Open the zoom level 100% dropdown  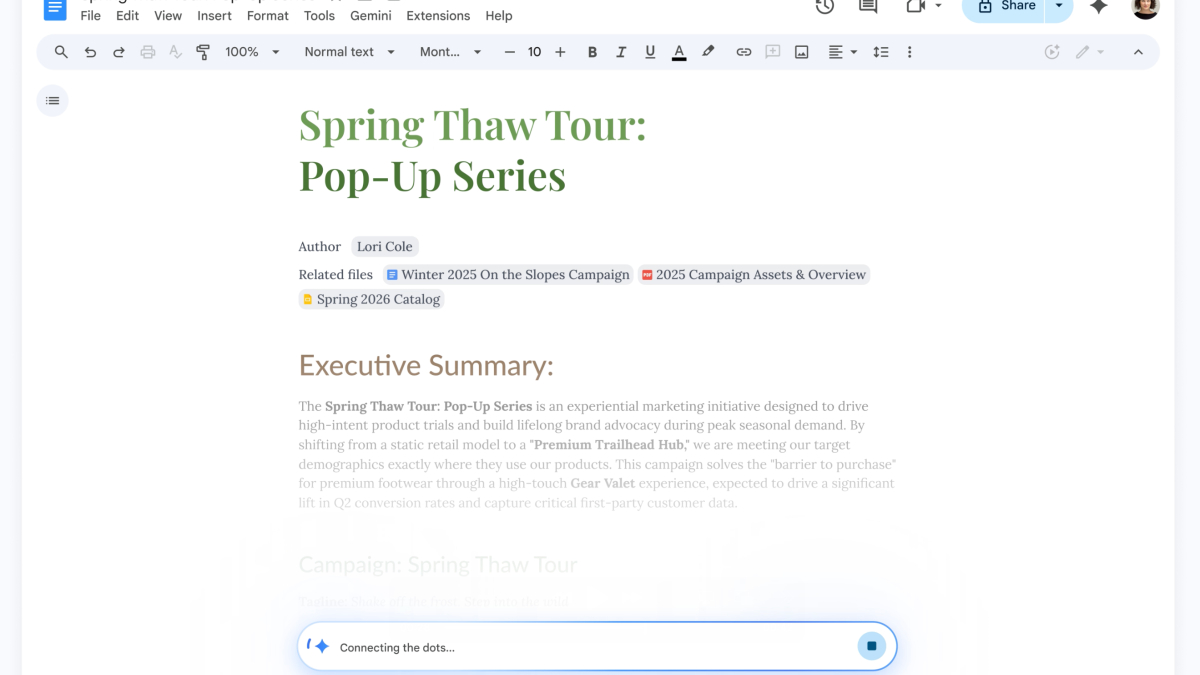252,52
